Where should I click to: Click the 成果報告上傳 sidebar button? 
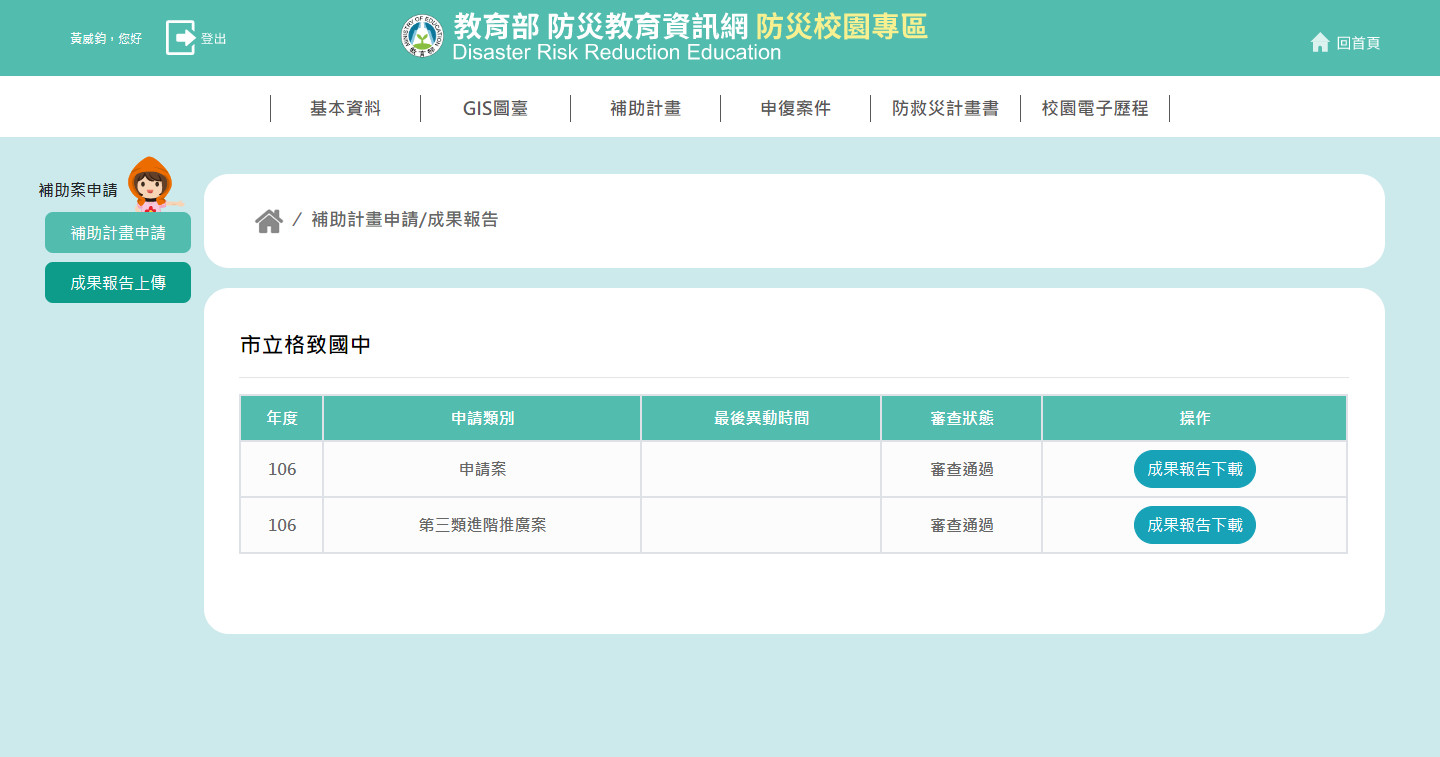point(118,283)
